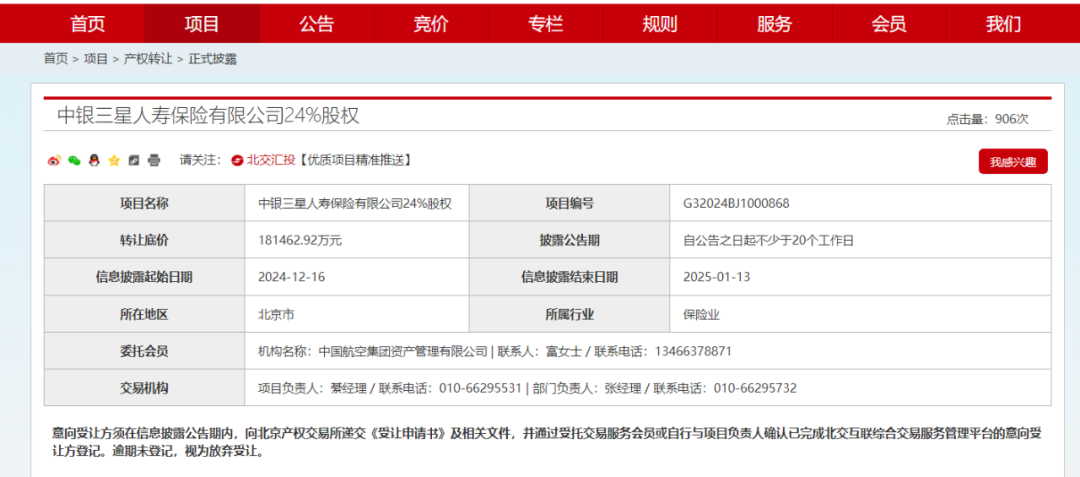This screenshot has width=1080, height=477.
Task: Share the listing via WeChat icon
Action: point(74,160)
